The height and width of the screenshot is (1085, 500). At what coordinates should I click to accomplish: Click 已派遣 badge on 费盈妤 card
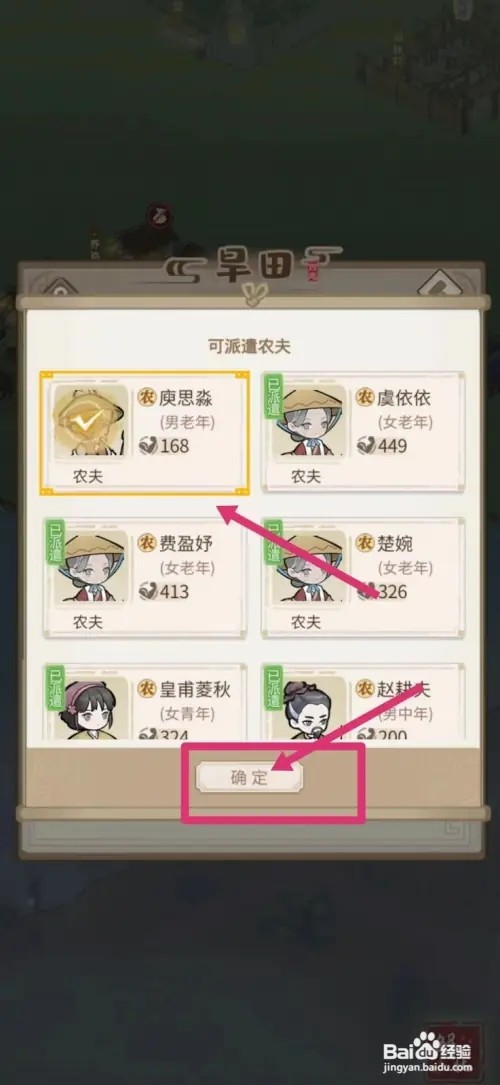pyautogui.click(x=55, y=542)
